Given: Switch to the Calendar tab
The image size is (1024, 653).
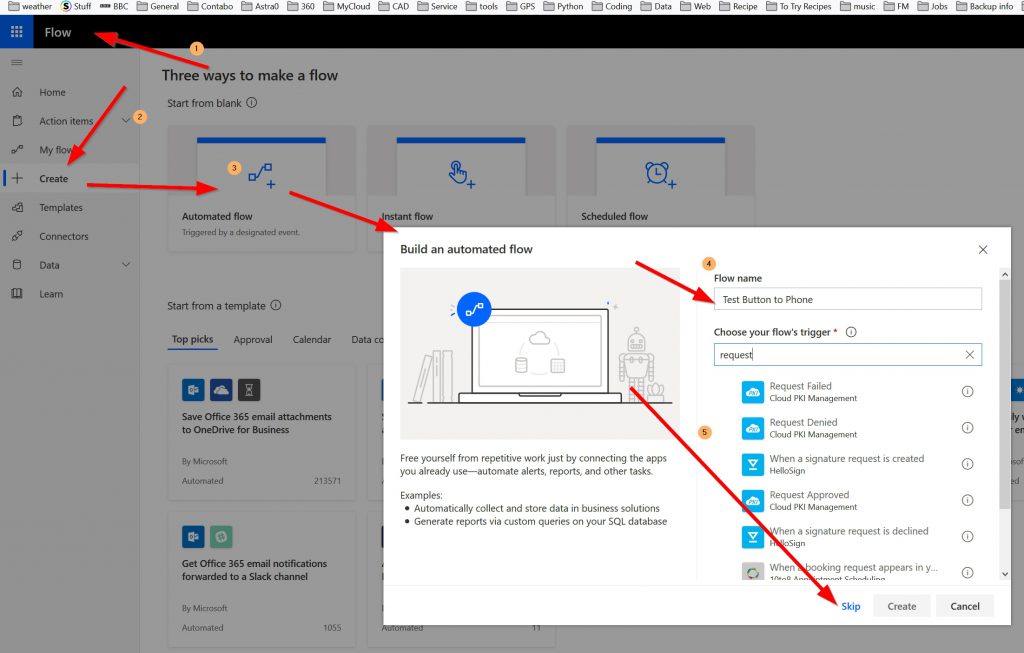Looking at the screenshot, I should [312, 340].
